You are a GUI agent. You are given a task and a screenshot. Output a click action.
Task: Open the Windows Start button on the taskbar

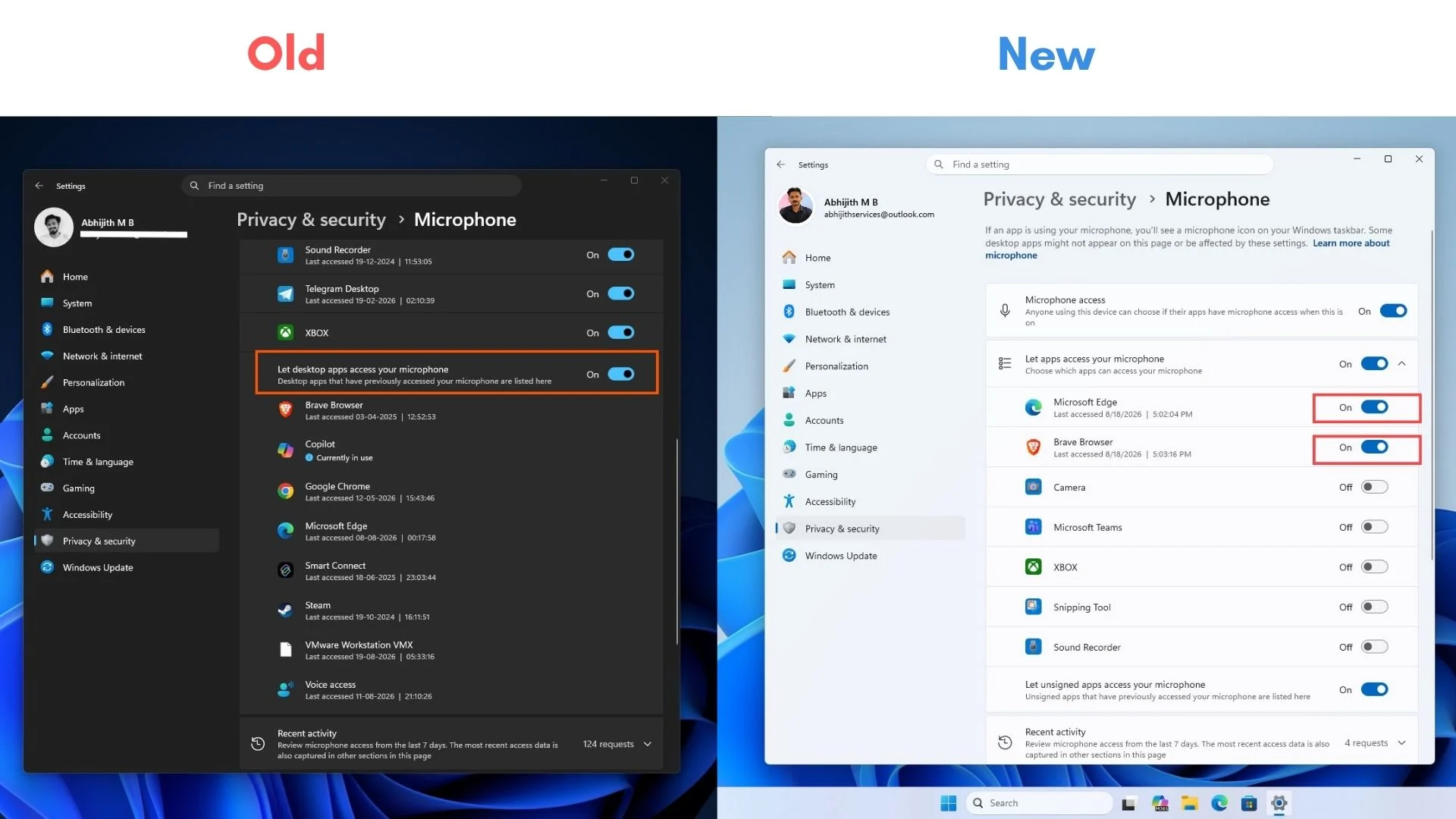click(948, 803)
